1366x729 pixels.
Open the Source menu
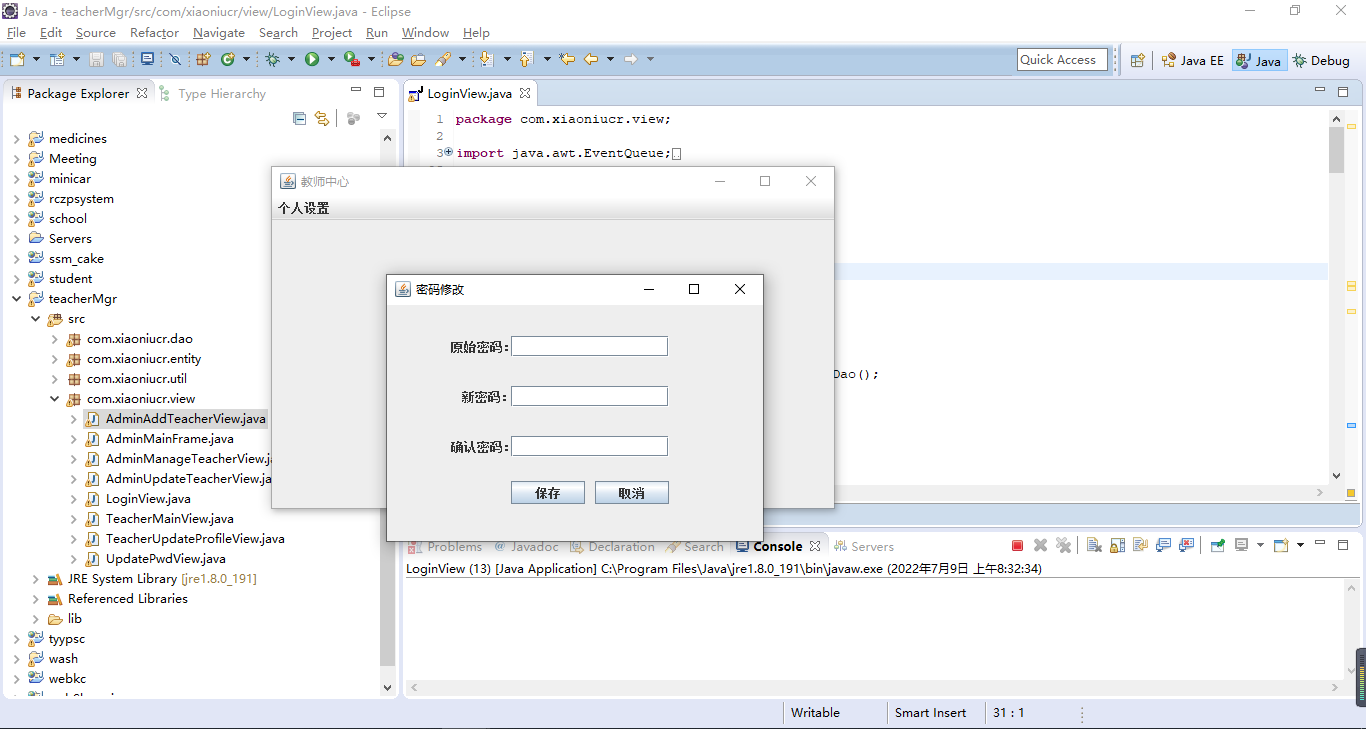point(96,32)
